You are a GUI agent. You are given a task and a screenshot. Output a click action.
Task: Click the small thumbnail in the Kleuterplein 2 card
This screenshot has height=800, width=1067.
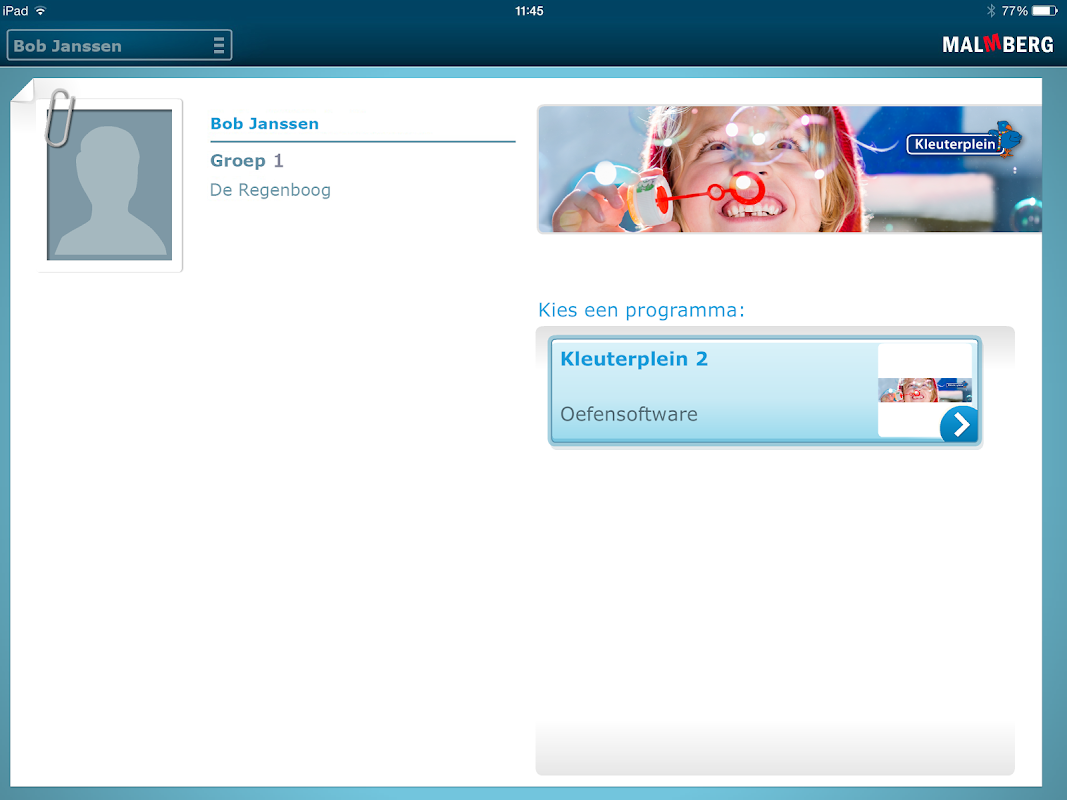[x=925, y=390]
